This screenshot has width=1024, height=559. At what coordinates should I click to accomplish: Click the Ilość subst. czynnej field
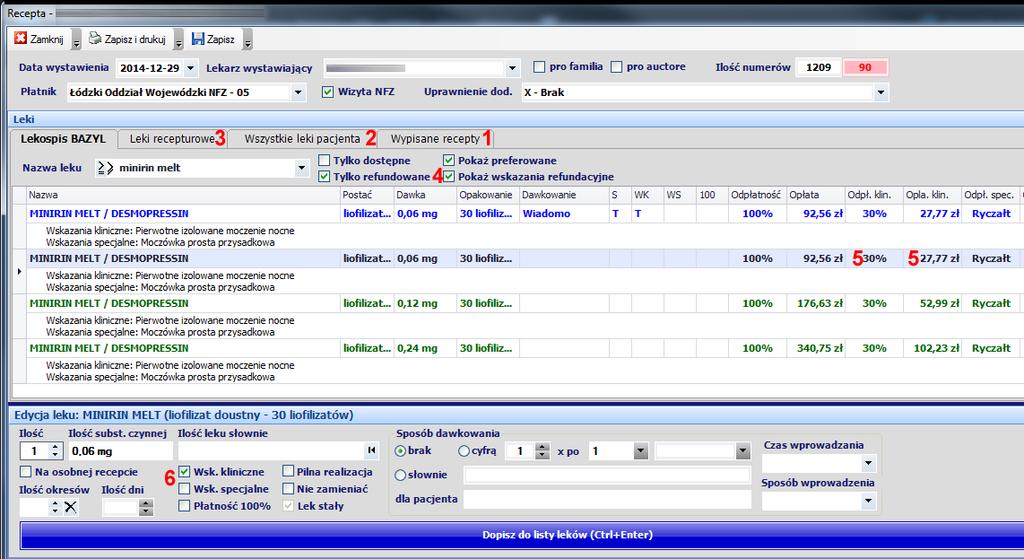pyautogui.click(x=121, y=451)
